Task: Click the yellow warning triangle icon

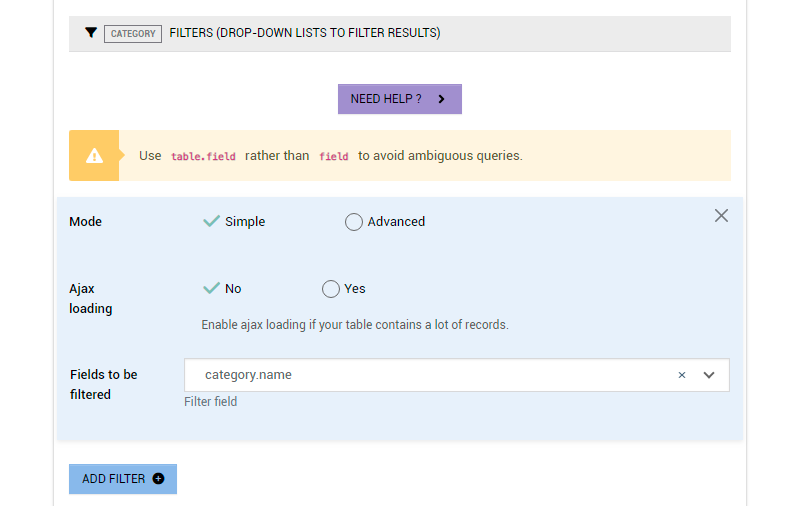Action: click(94, 155)
